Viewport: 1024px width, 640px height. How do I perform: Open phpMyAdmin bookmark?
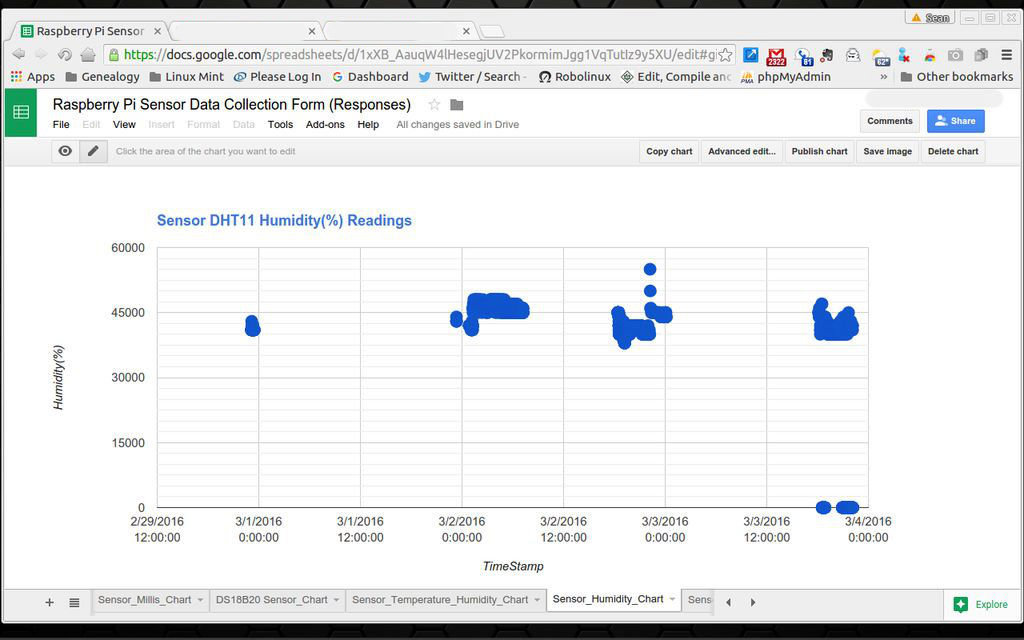pos(786,76)
